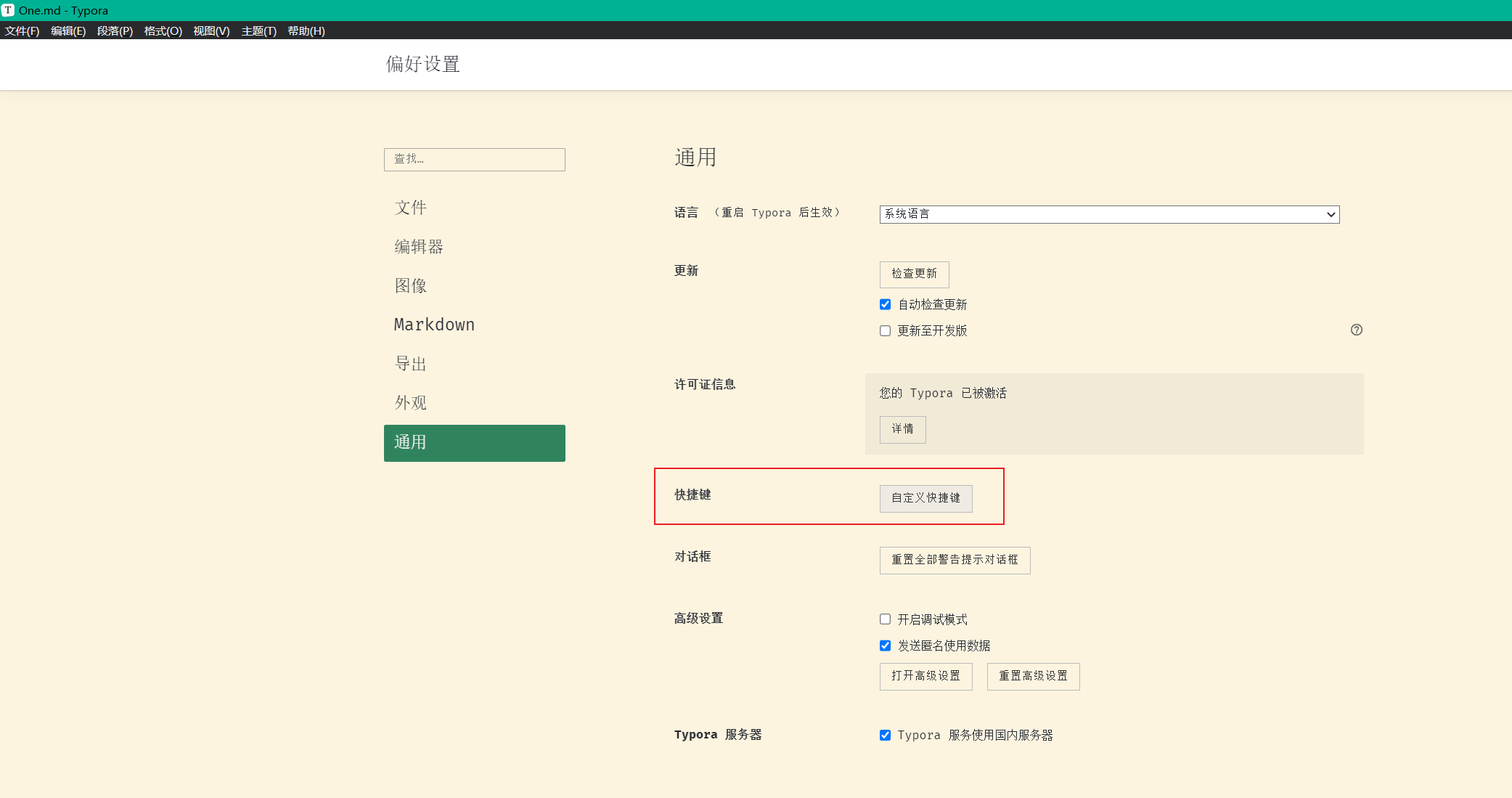Click the 您的 Typora 已被激活 text
Screen dimensions: 1512x798
pyautogui.click(x=943, y=393)
